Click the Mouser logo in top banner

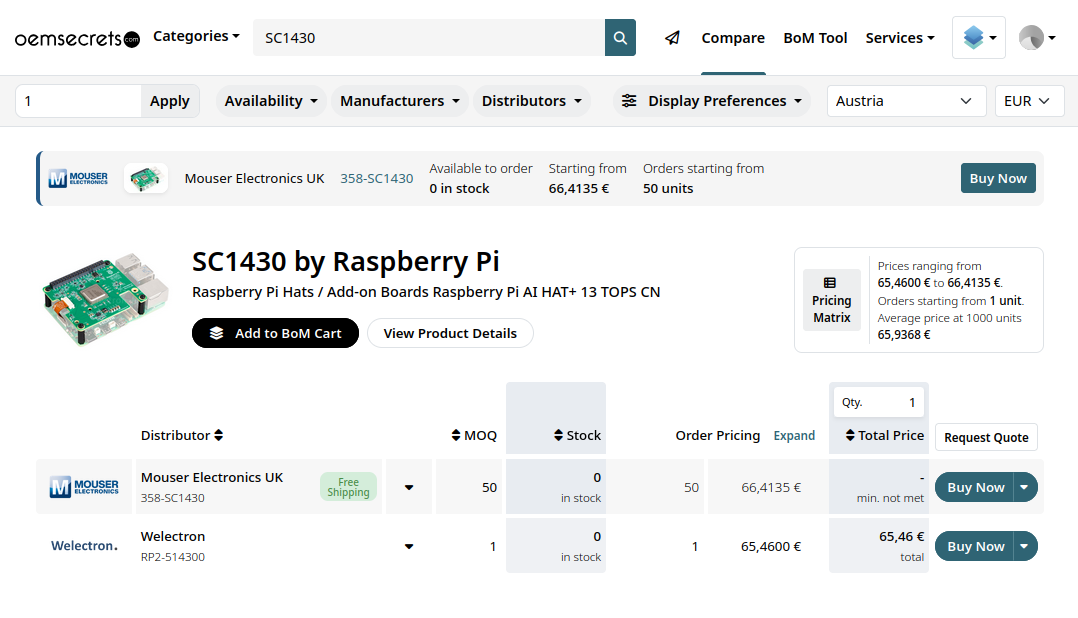pos(78,179)
